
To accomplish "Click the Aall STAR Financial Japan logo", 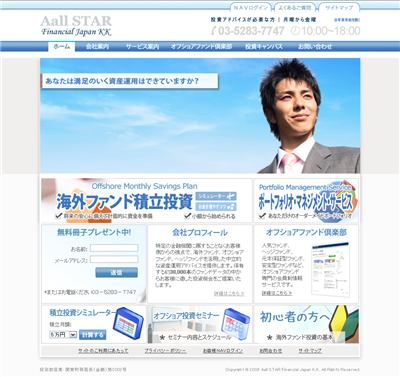I will 76,26.
